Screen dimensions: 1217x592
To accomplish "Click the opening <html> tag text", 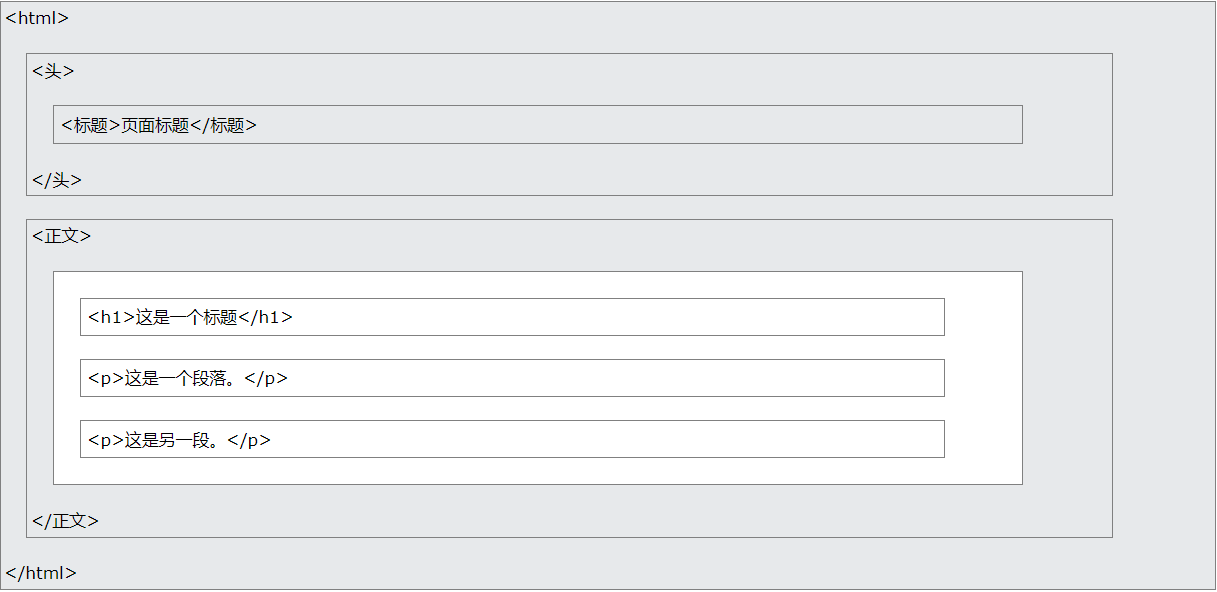I will coord(37,18).
